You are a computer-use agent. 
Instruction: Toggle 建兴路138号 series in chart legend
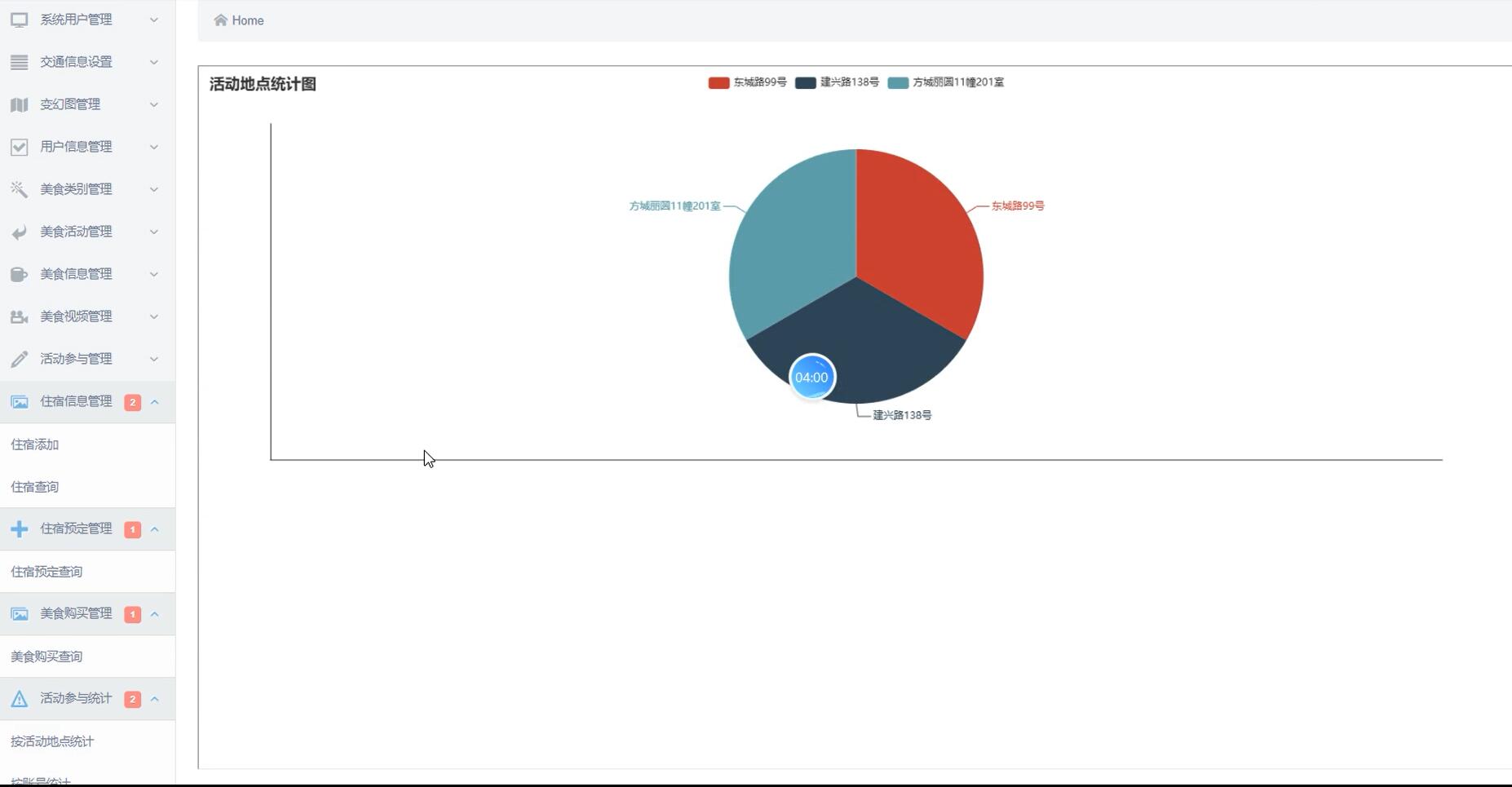(838, 82)
